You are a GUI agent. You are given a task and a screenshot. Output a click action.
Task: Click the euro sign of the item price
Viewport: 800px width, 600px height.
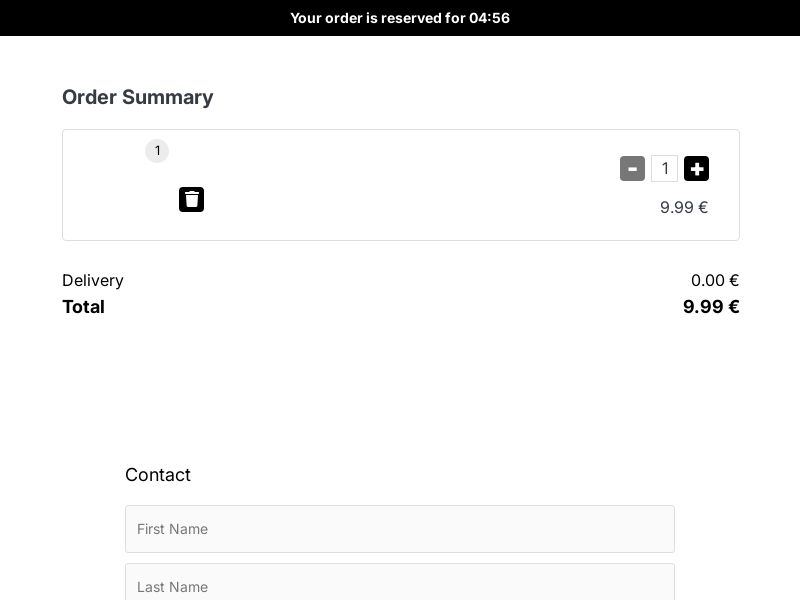[703, 207]
